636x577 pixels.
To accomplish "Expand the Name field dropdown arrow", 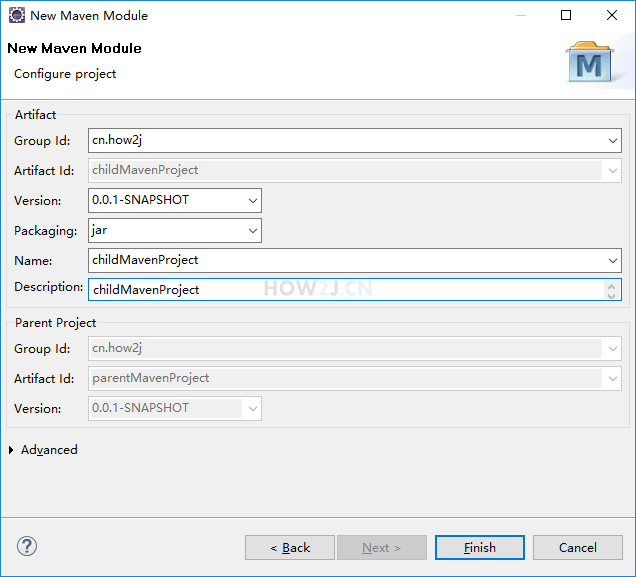I will tap(612, 261).
